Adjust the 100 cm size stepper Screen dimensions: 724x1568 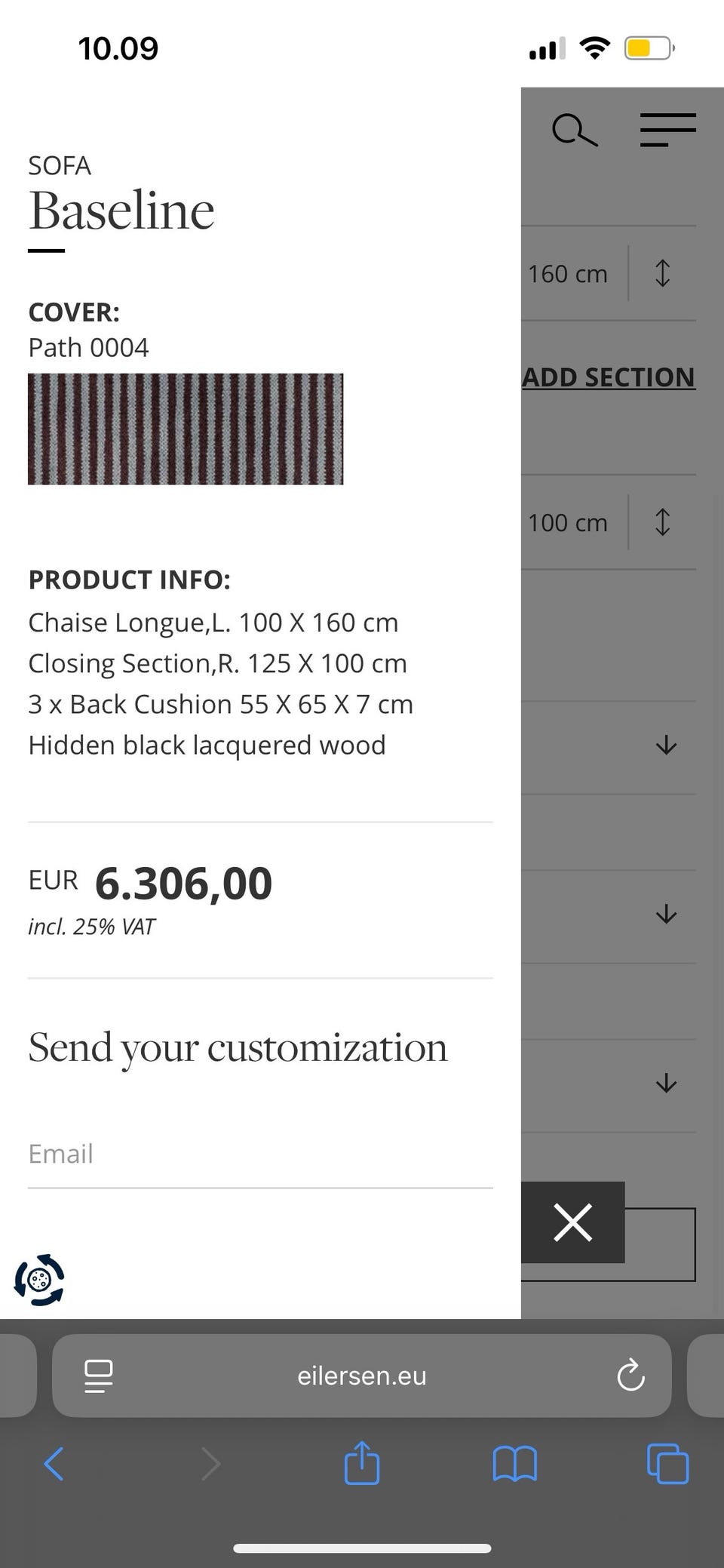point(662,522)
